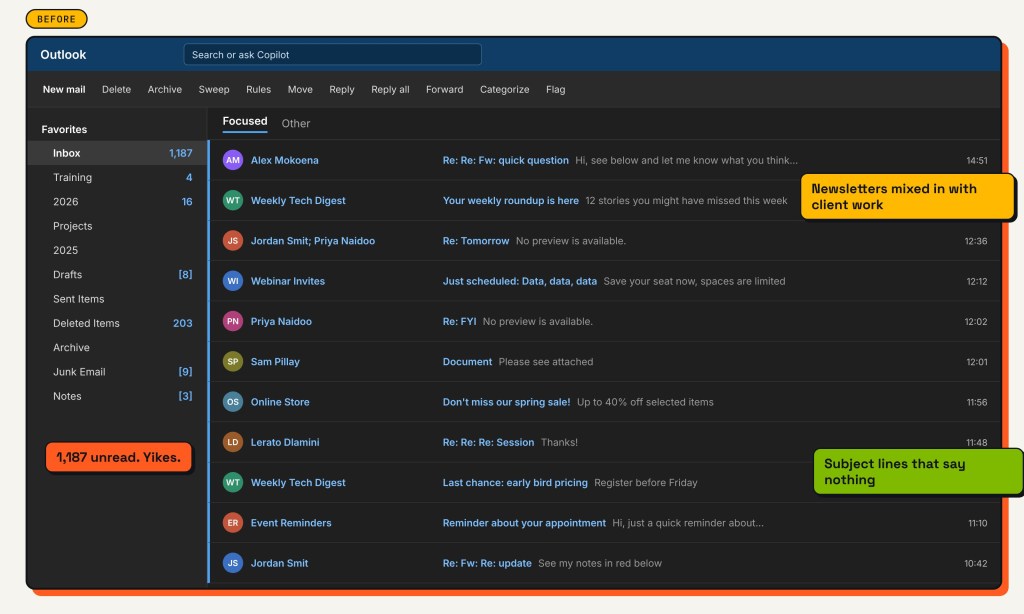Viewport: 1024px width, 614px height.
Task: Click the LD avatar for Lerato Dlamini
Action: tap(232, 442)
